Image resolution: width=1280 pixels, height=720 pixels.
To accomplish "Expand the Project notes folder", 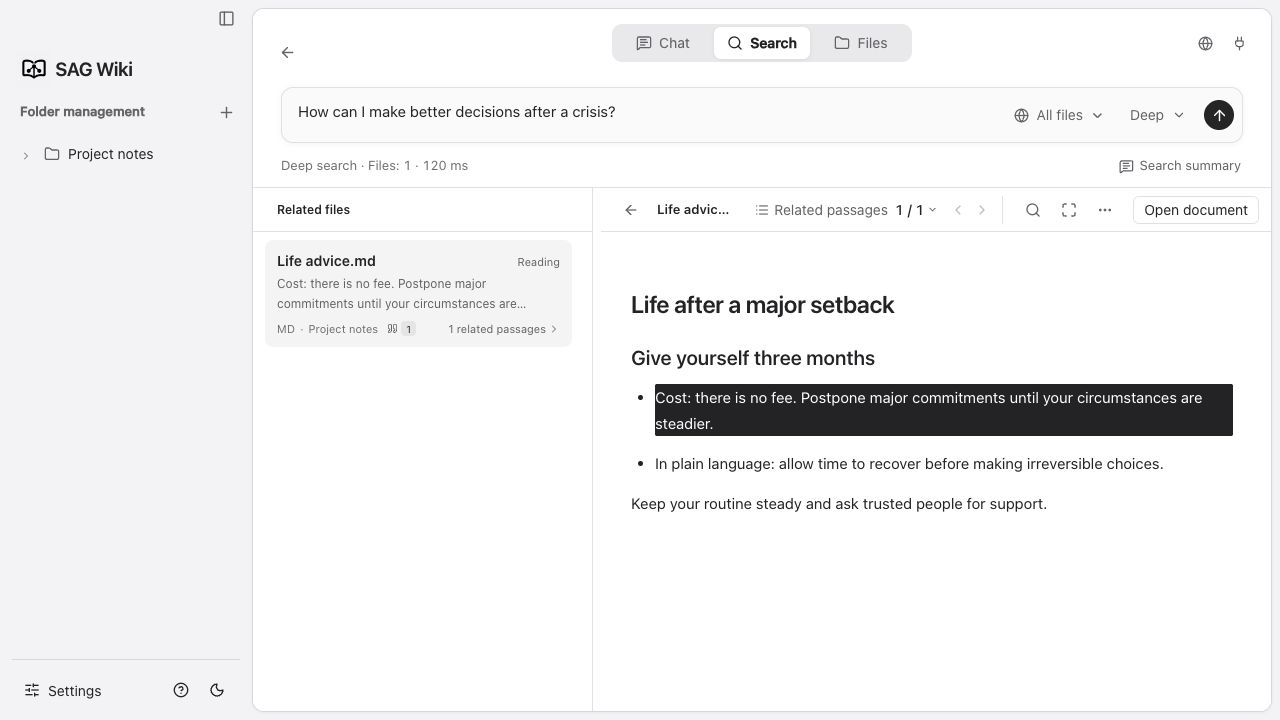I will [x=26, y=155].
